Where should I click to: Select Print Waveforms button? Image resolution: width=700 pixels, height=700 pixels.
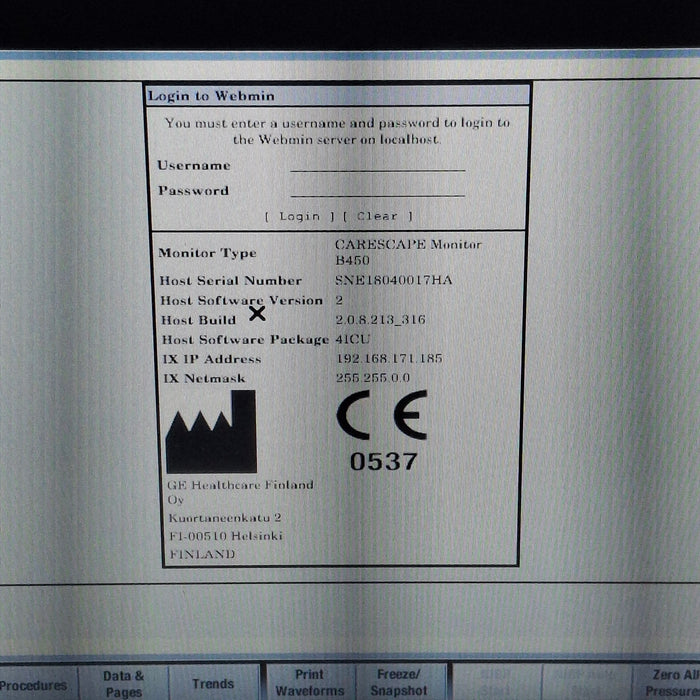pos(310,683)
